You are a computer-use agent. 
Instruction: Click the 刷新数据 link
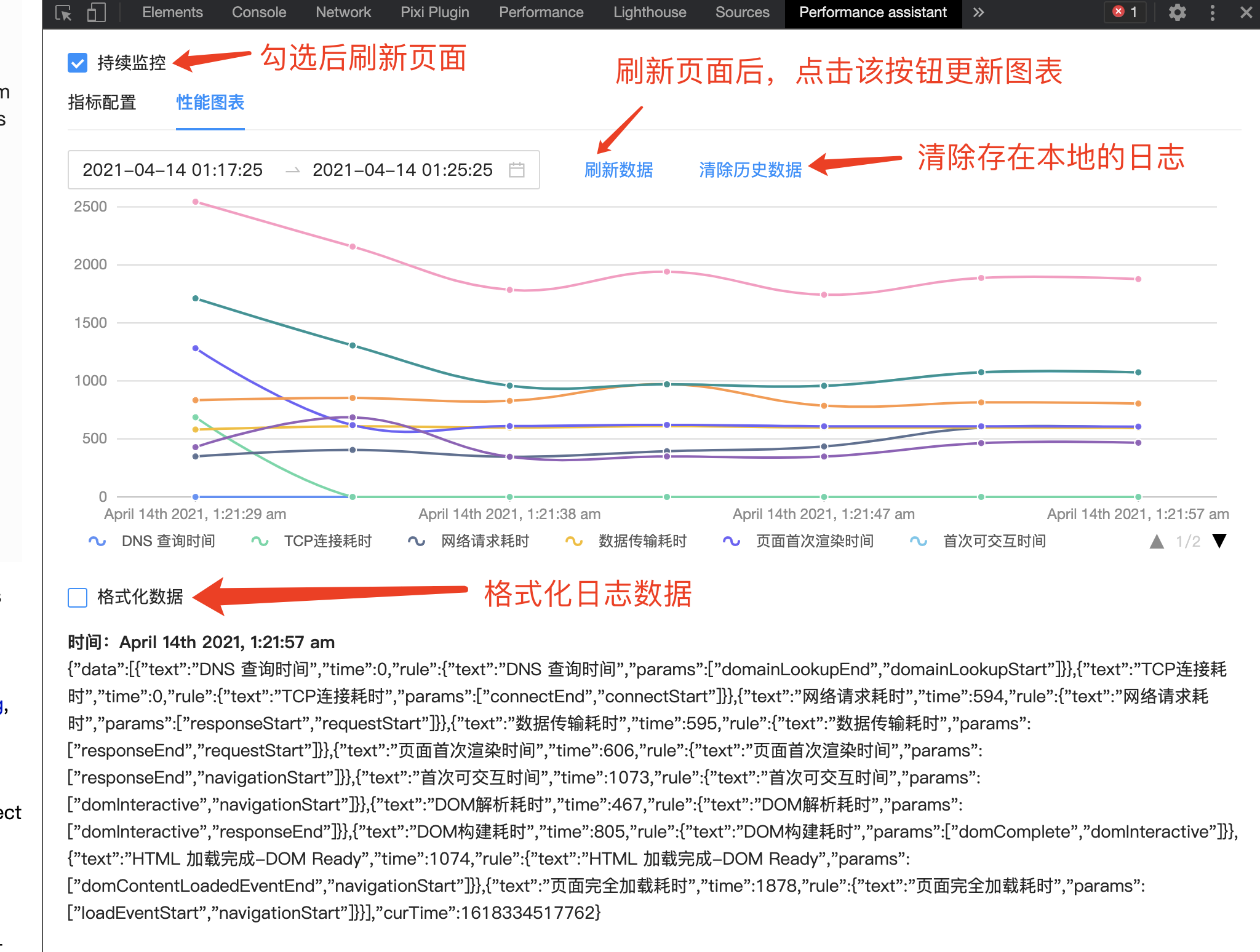618,170
